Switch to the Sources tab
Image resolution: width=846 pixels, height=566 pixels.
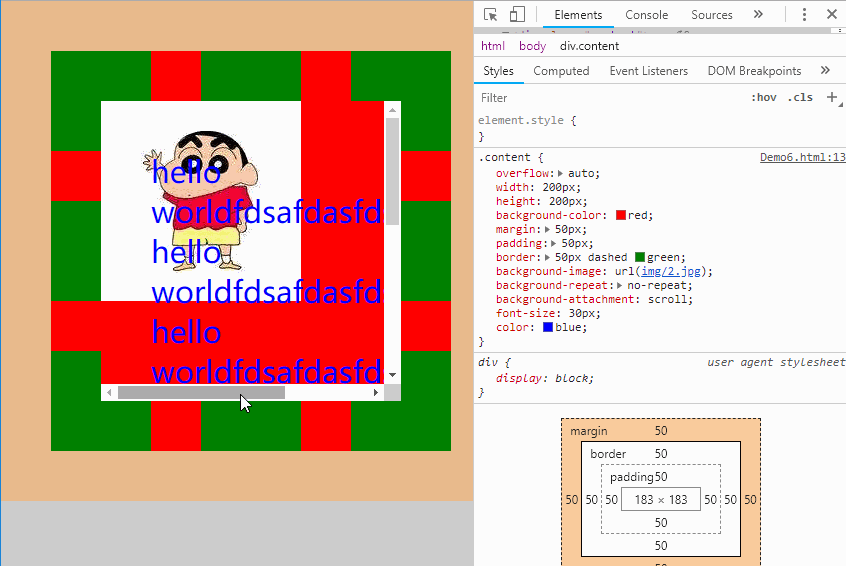[x=712, y=15]
